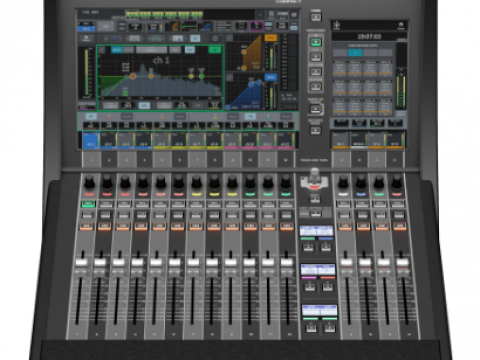Tap the home icon on the utility screen
The image size is (480, 360).
401,25
